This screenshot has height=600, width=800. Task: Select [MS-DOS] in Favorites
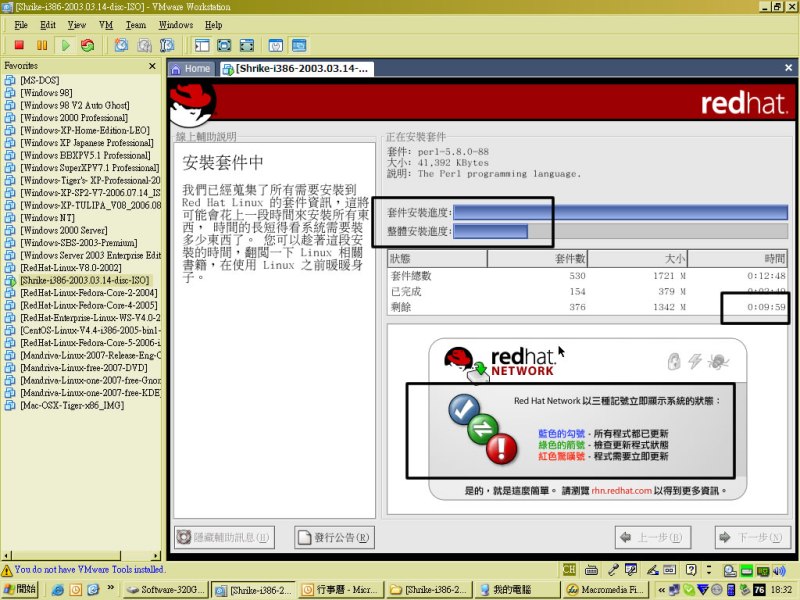click(39, 80)
